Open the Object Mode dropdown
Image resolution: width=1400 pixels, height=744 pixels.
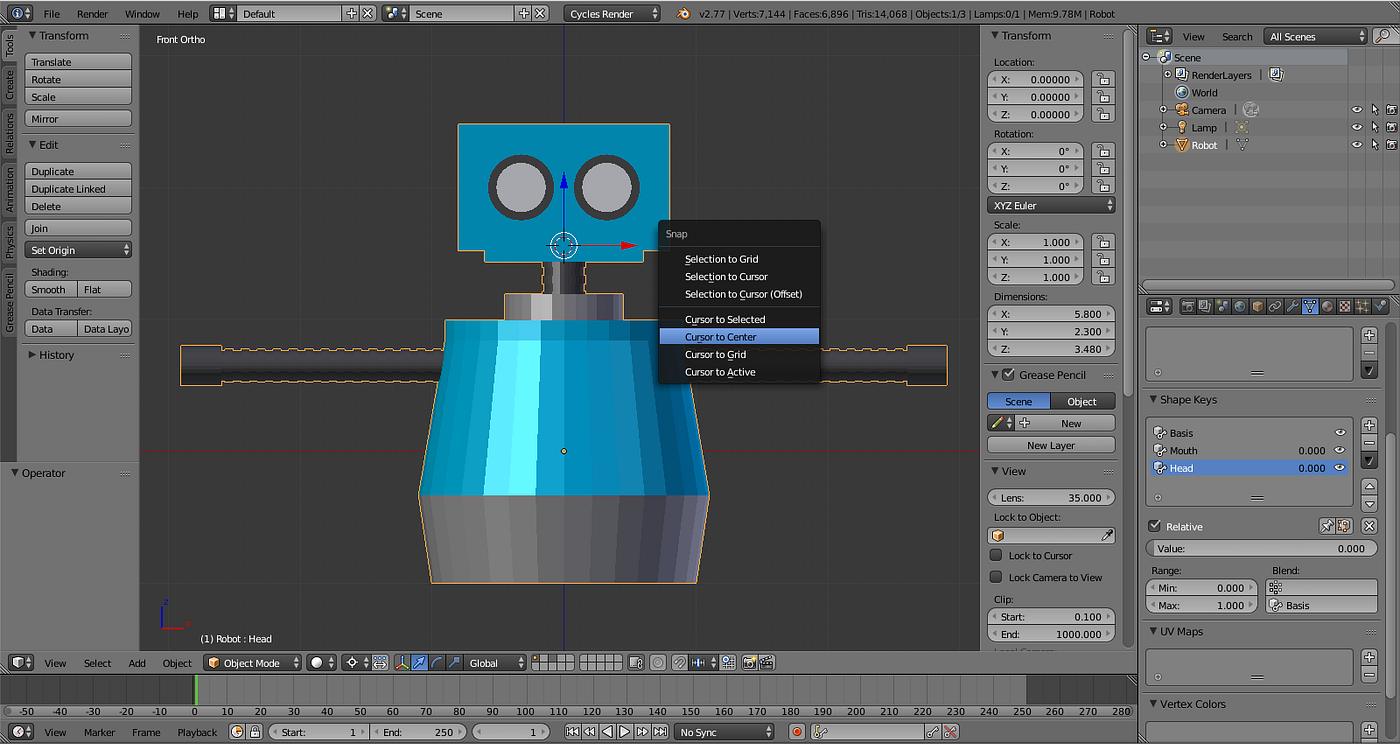click(x=252, y=663)
